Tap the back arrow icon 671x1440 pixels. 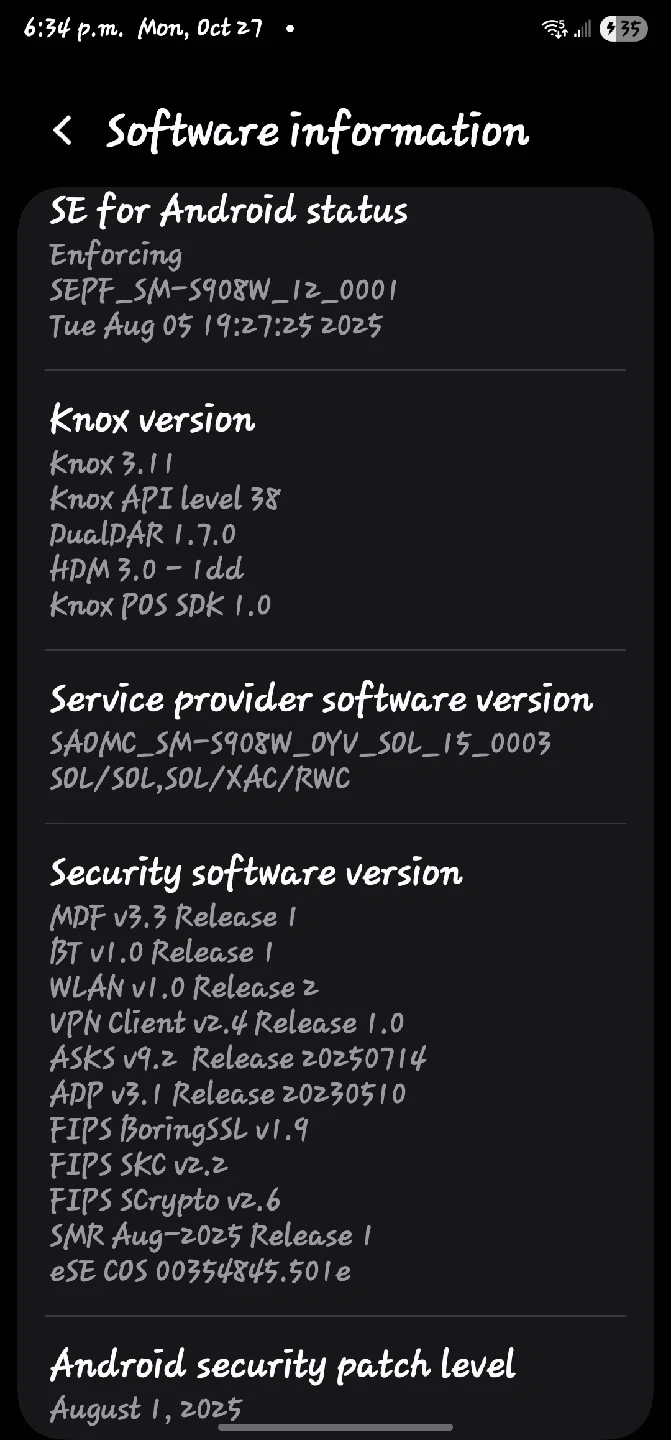point(62,131)
